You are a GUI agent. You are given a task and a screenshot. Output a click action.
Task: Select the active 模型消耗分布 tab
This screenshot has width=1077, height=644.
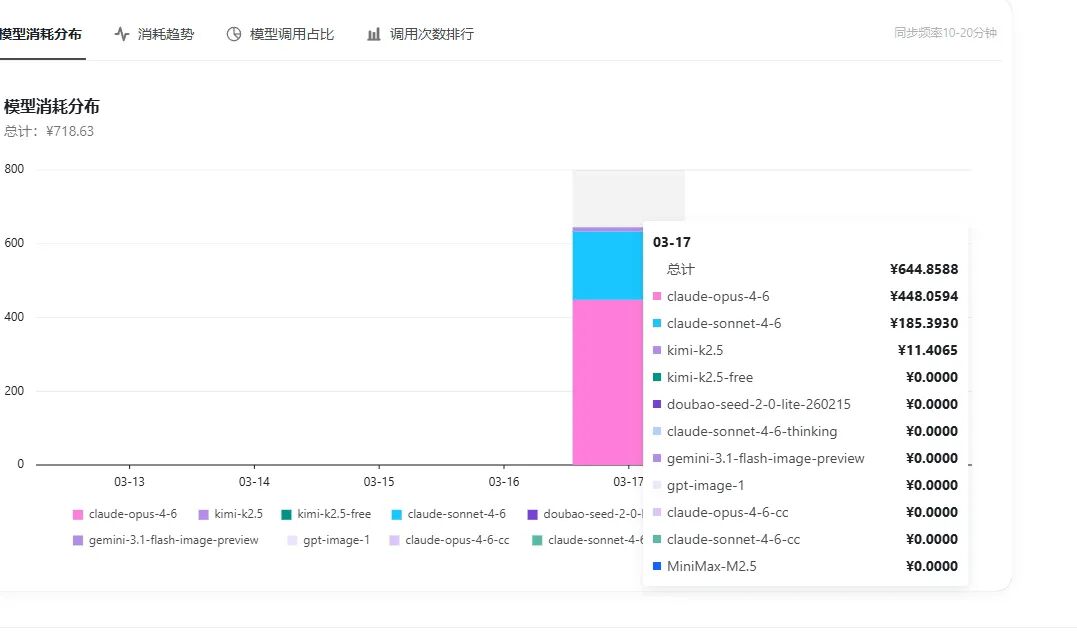[38, 32]
